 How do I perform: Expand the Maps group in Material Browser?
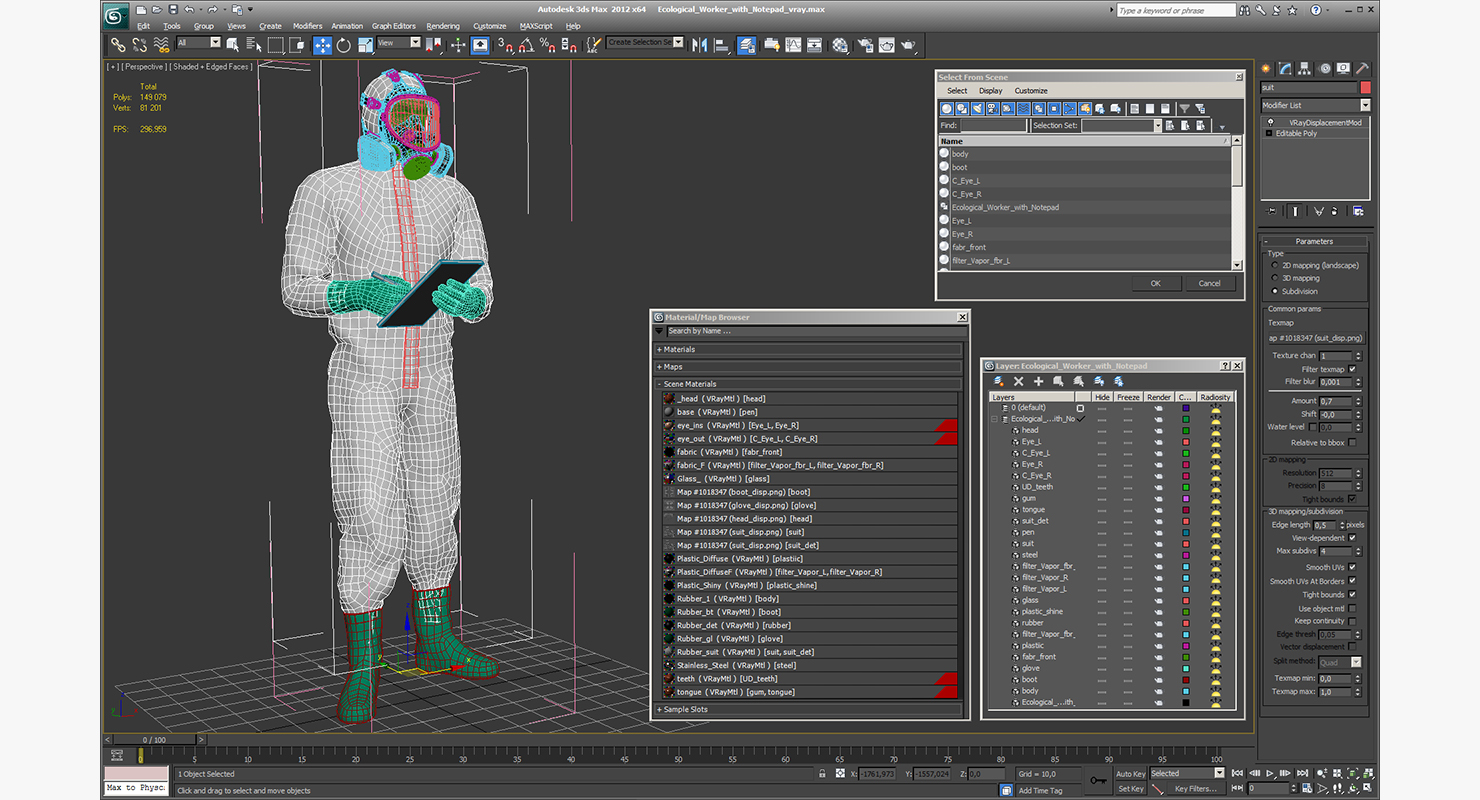(x=809, y=367)
